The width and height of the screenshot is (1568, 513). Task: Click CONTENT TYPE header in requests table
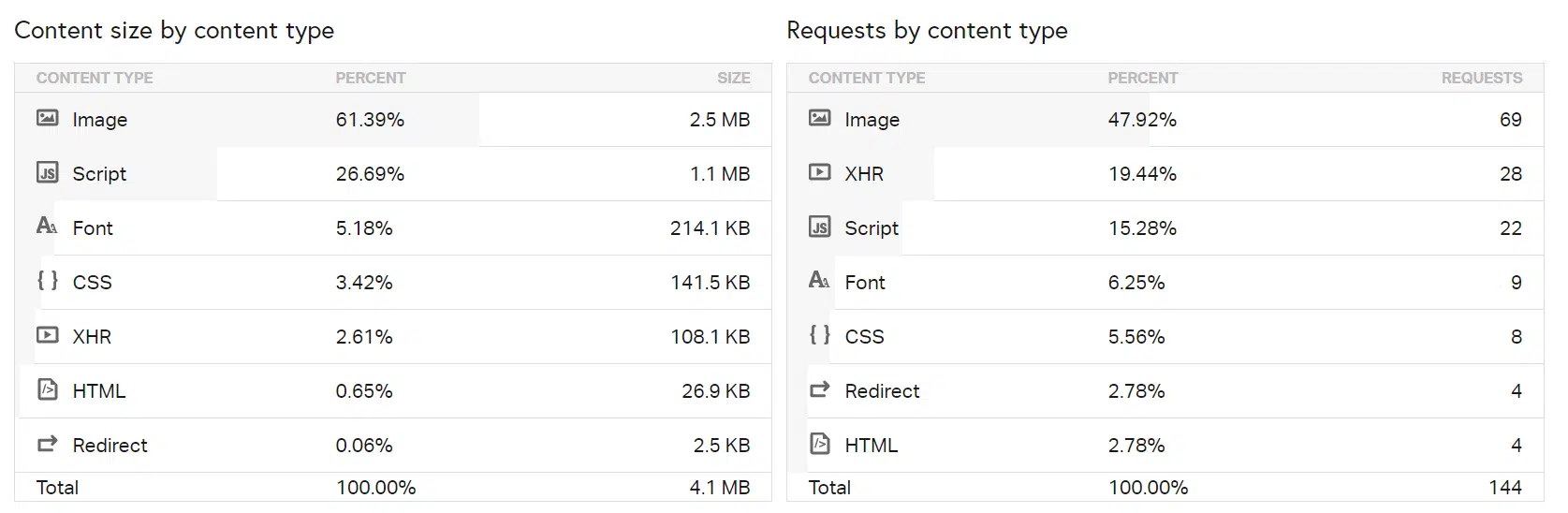coord(866,78)
